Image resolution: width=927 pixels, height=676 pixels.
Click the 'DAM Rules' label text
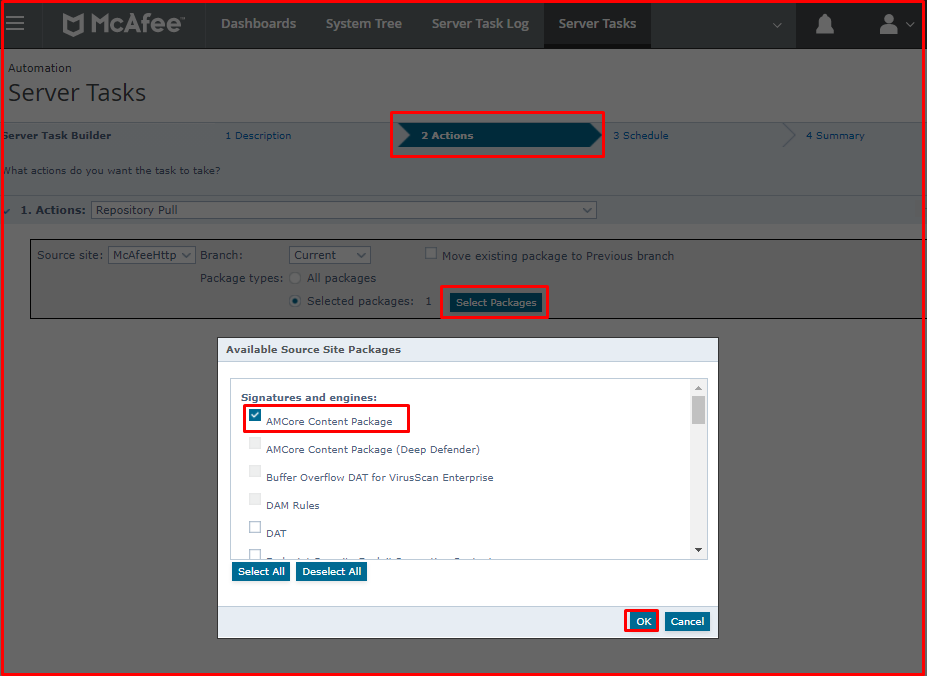[x=293, y=505]
